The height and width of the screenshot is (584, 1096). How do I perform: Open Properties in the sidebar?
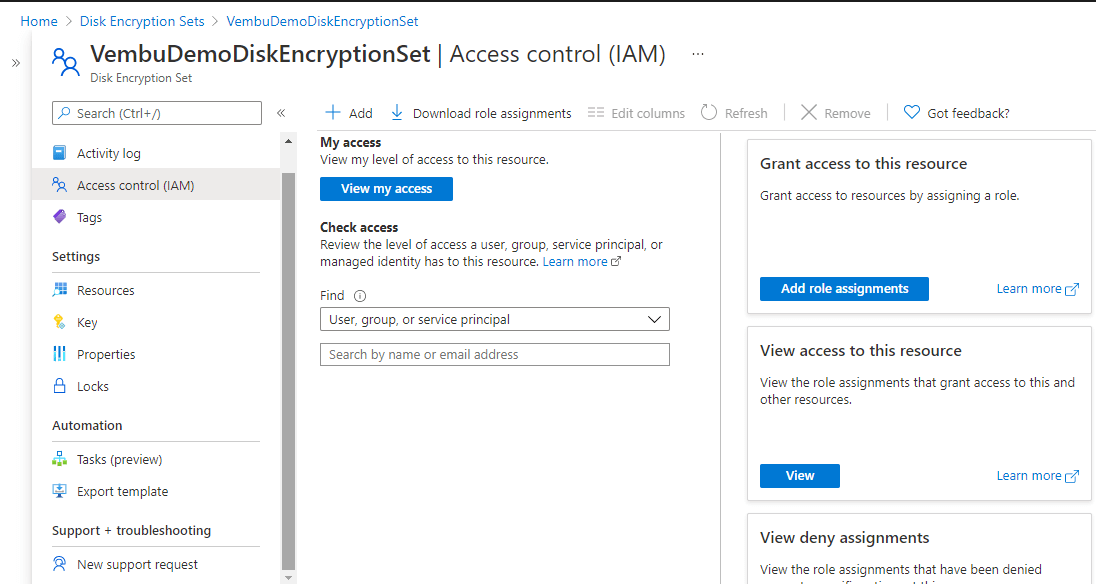[106, 354]
